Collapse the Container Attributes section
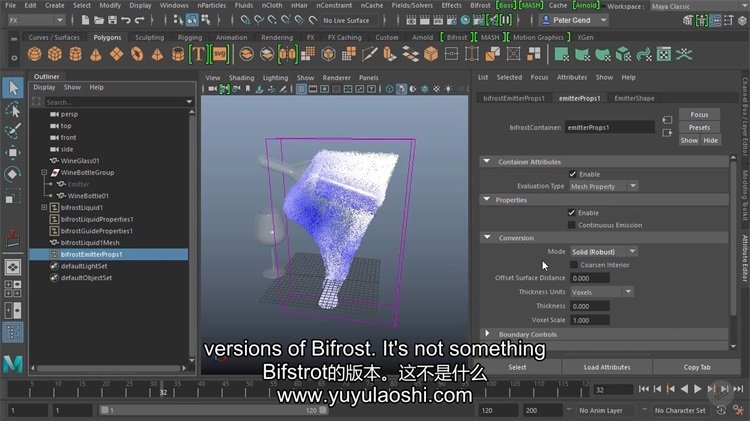This screenshot has height=421, width=750. pos(487,162)
